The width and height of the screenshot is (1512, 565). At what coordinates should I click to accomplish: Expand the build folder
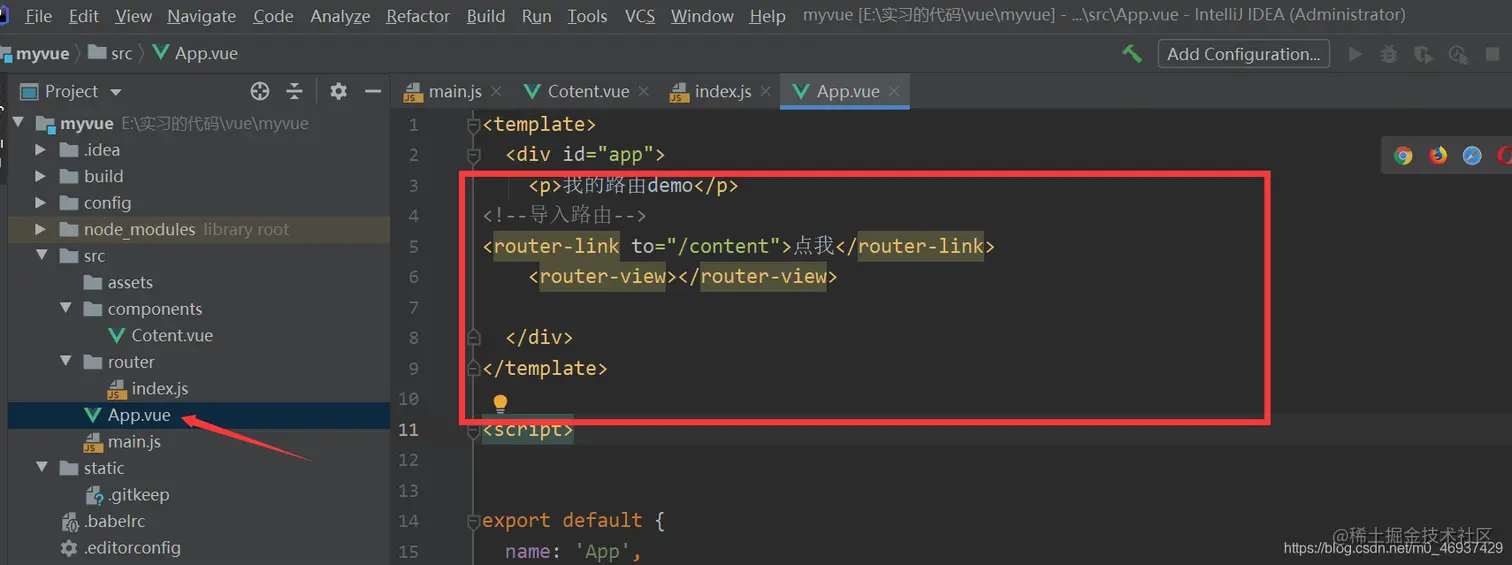(40, 176)
